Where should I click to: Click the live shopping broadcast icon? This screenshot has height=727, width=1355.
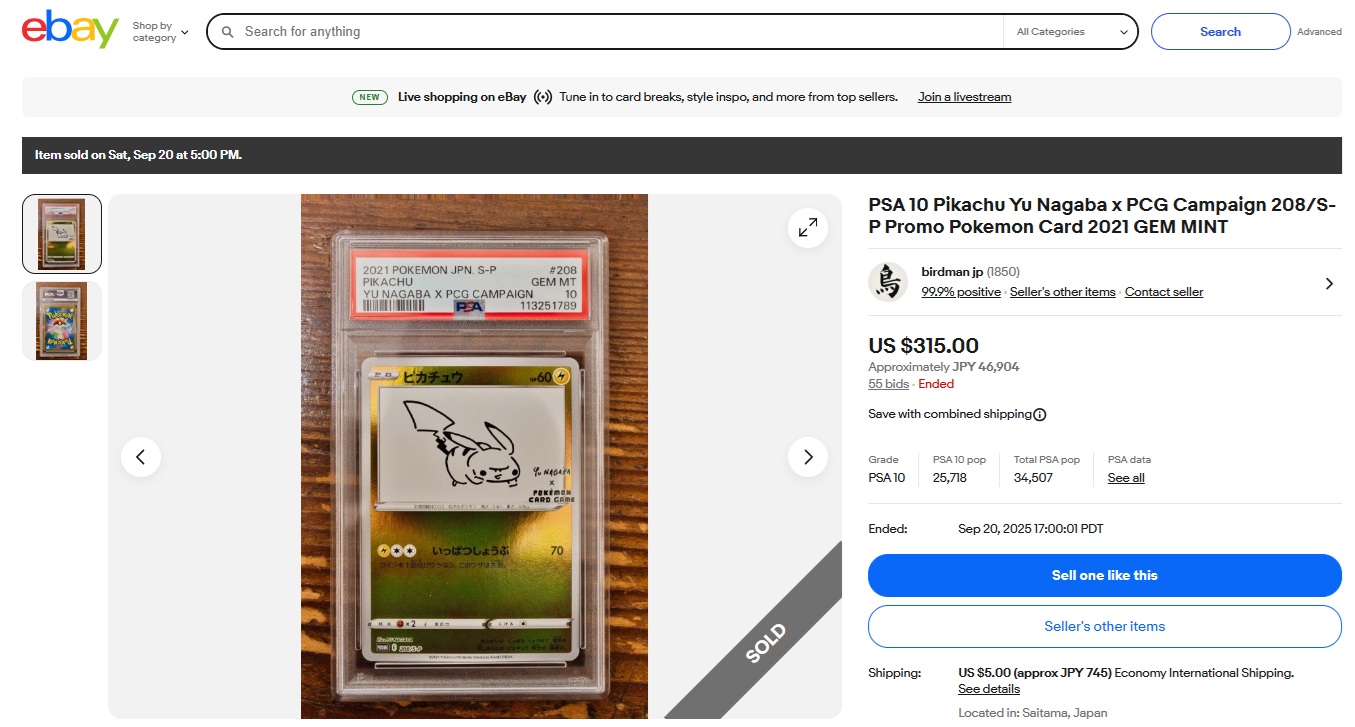(543, 97)
